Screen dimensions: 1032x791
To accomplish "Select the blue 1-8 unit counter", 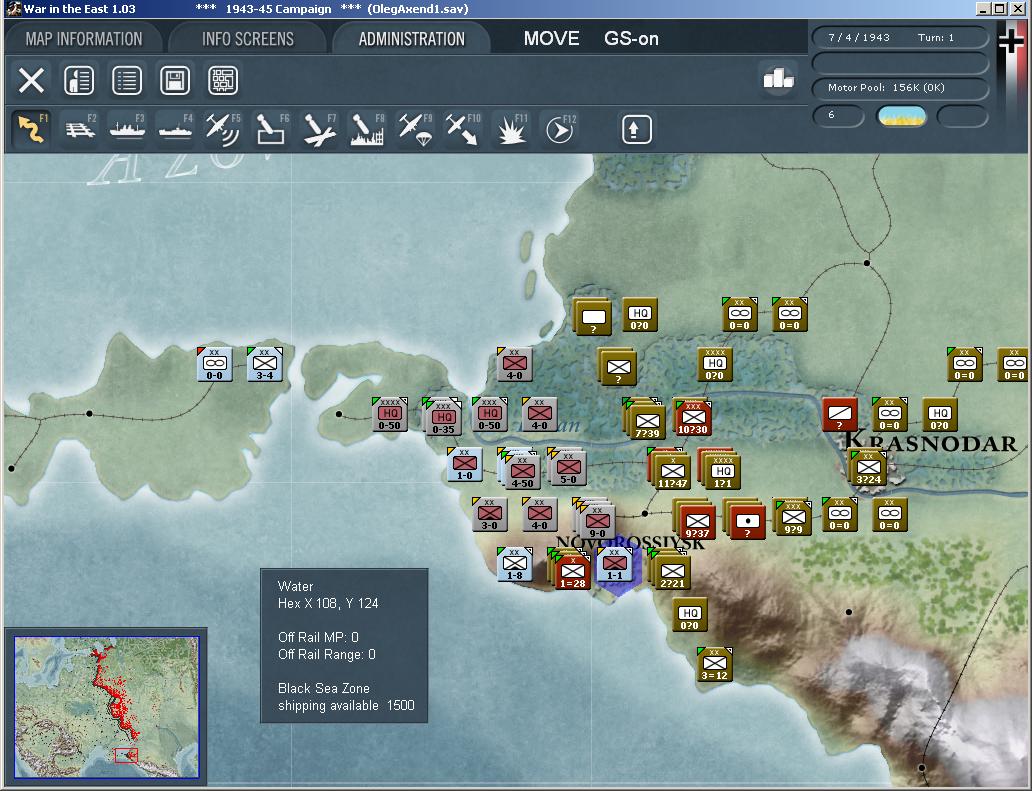I will pyautogui.click(x=515, y=564).
